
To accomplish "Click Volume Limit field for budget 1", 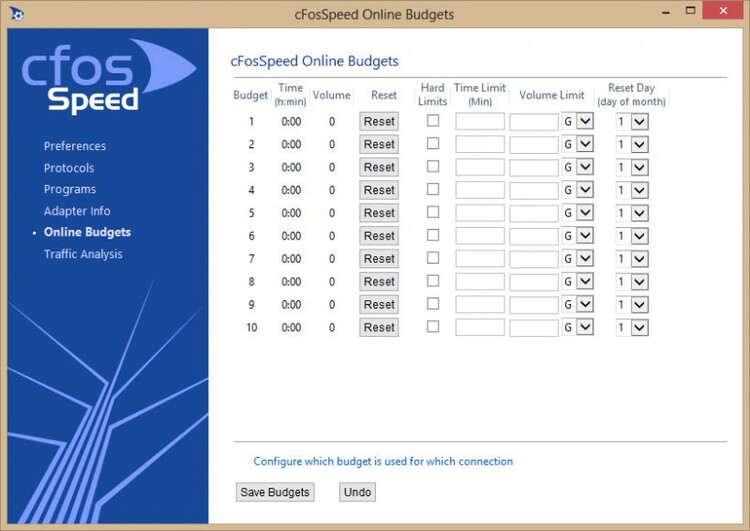I will click(534, 122).
